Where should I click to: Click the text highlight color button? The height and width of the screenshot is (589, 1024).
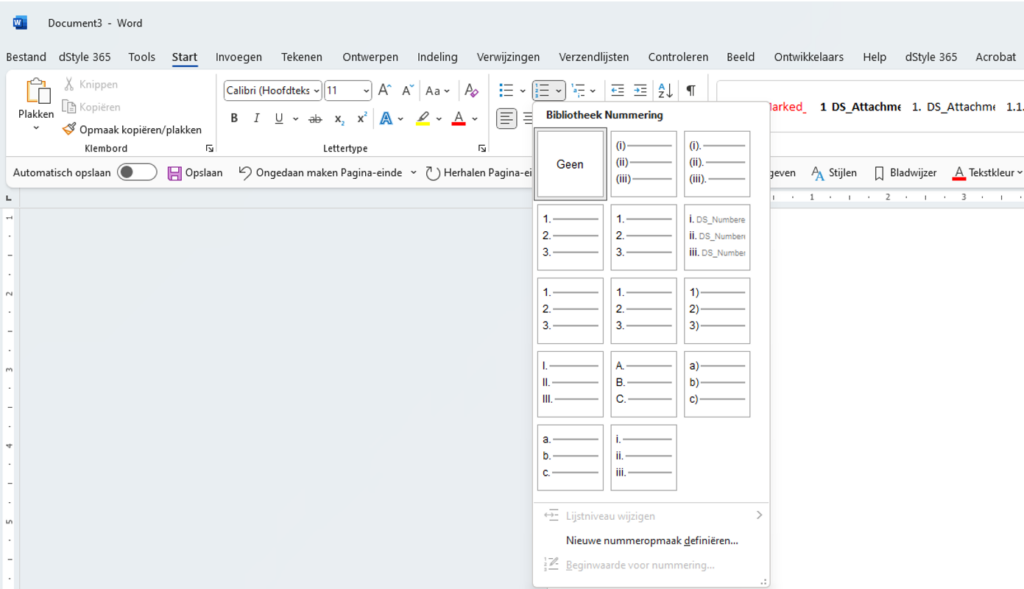point(423,118)
